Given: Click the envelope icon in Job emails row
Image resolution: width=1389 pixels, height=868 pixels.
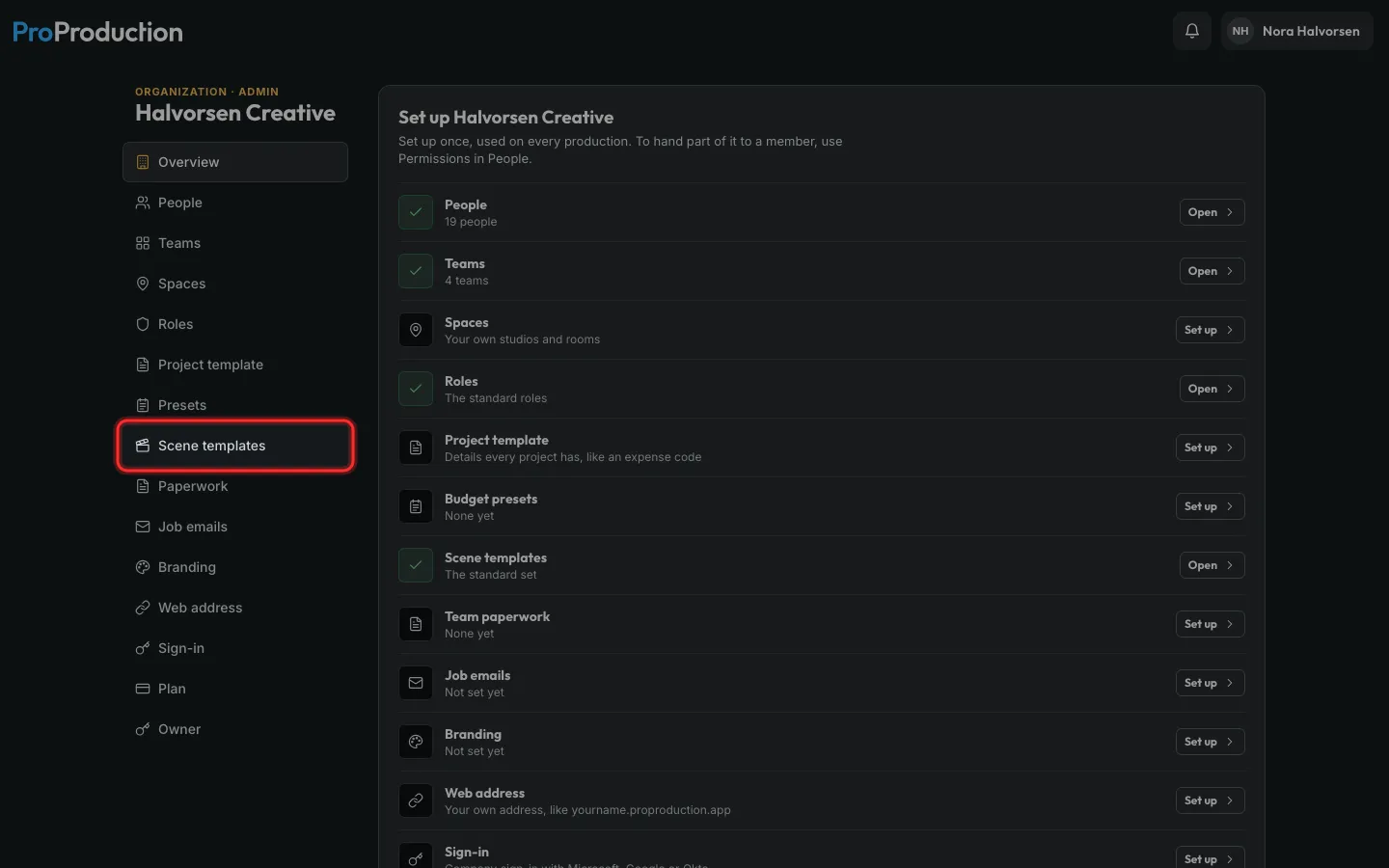Looking at the screenshot, I should [416, 683].
